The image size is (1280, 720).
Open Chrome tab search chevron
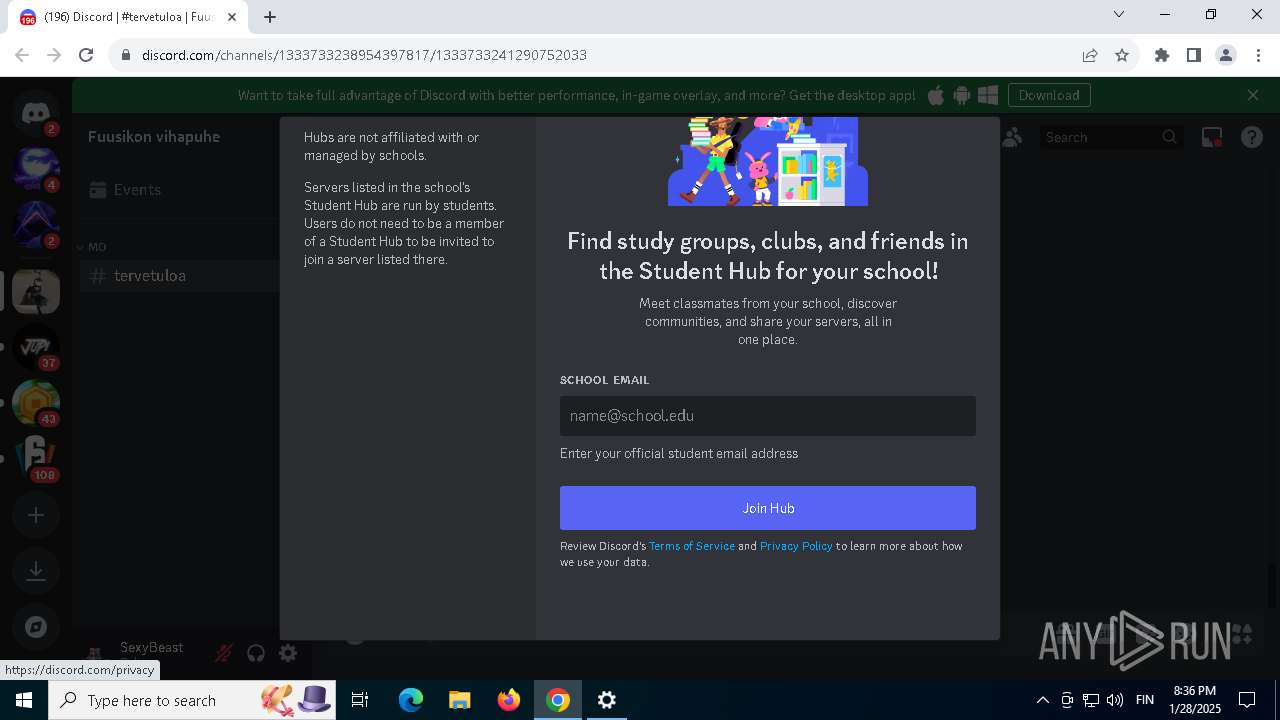pos(1119,15)
